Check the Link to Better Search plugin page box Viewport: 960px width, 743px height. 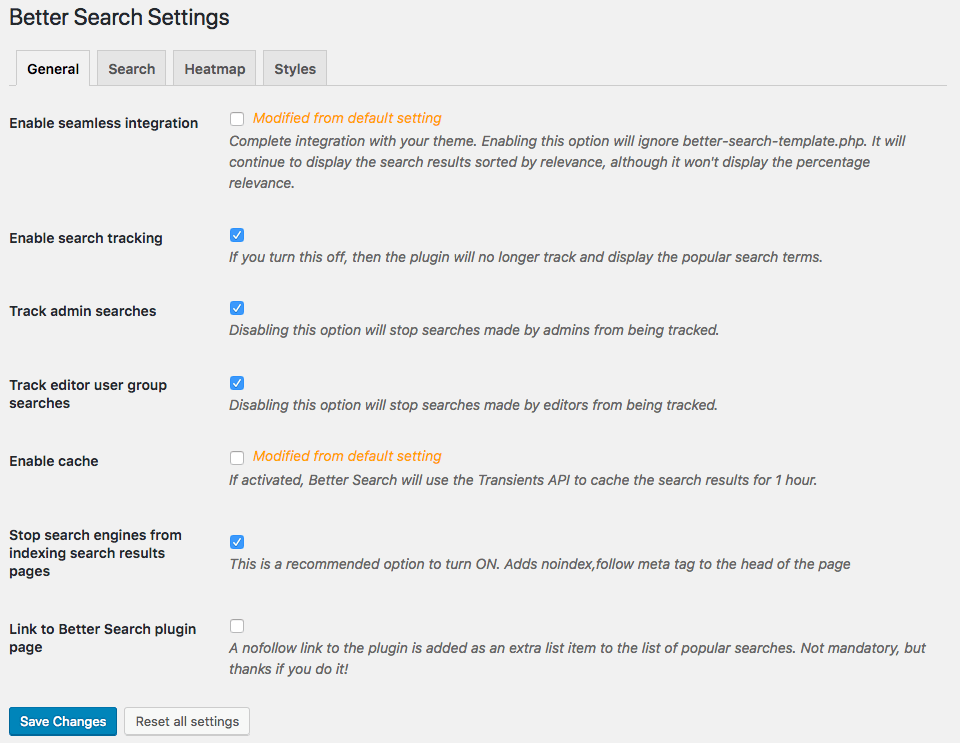[237, 626]
